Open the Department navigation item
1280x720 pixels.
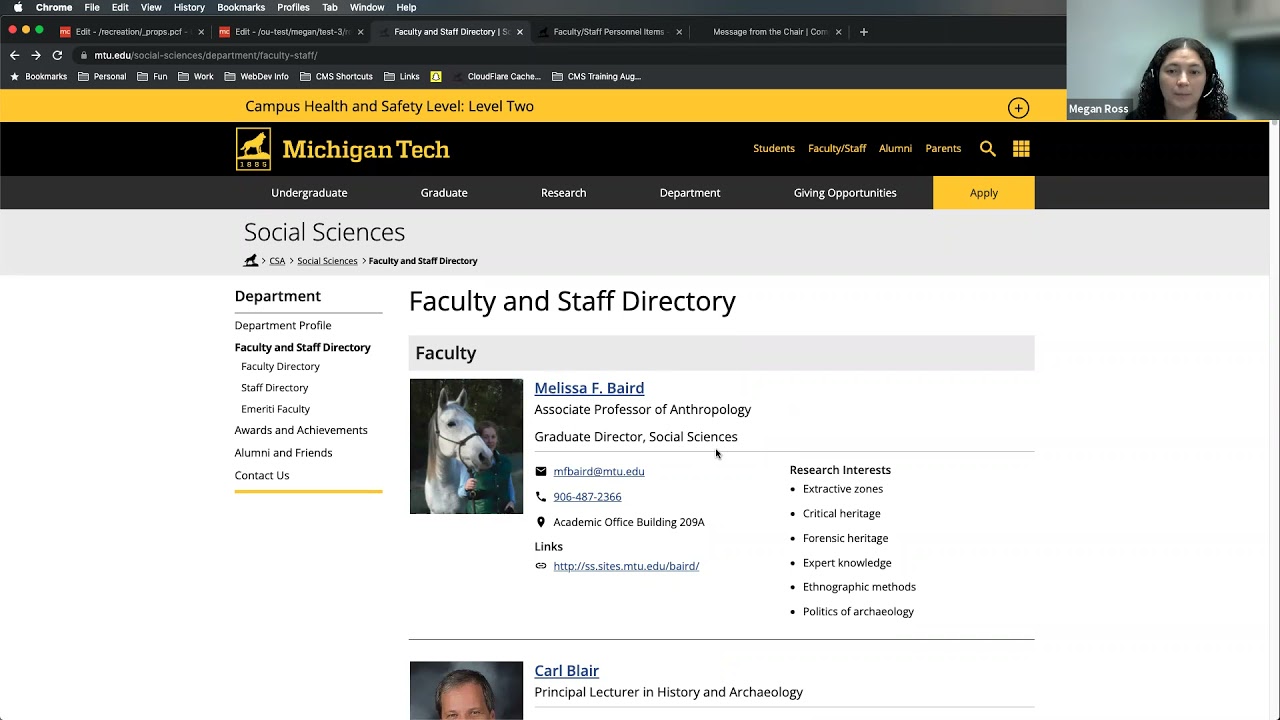(x=690, y=193)
